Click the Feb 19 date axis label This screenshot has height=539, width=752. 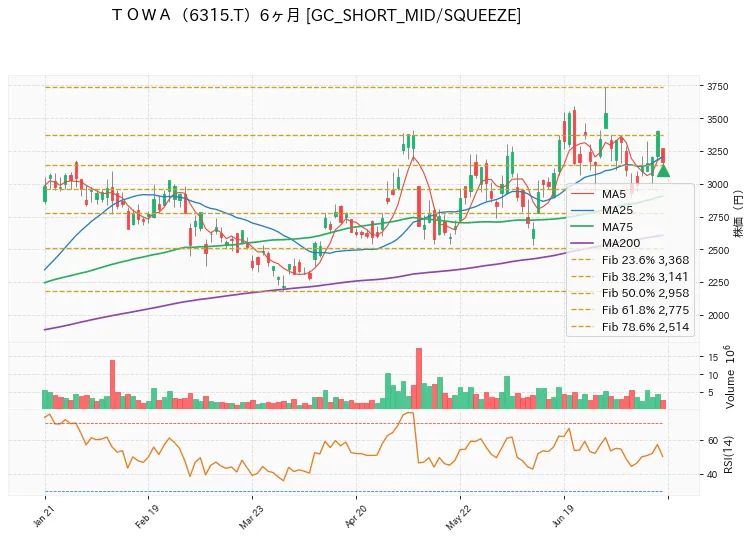point(146,517)
